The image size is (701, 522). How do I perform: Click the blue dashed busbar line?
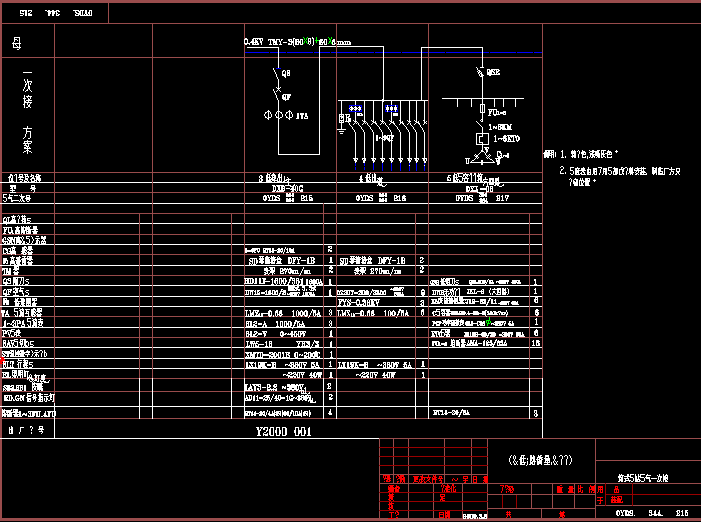click(x=393, y=53)
